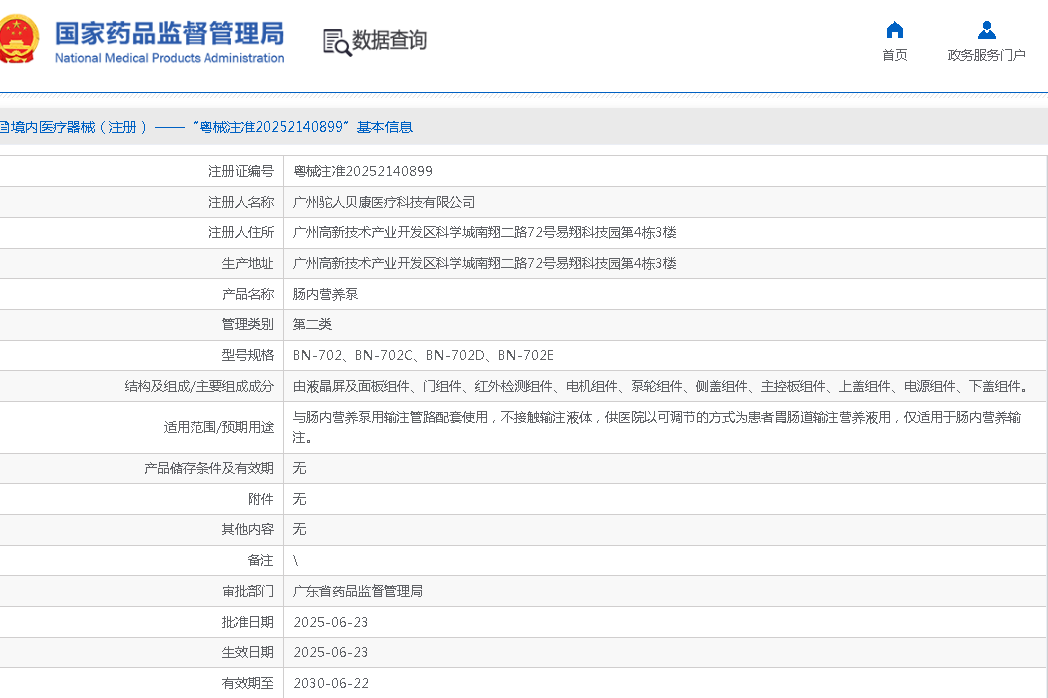Screen dimensions: 1048x698
Task: Click model specification BN-702 values
Action: pos(423,355)
